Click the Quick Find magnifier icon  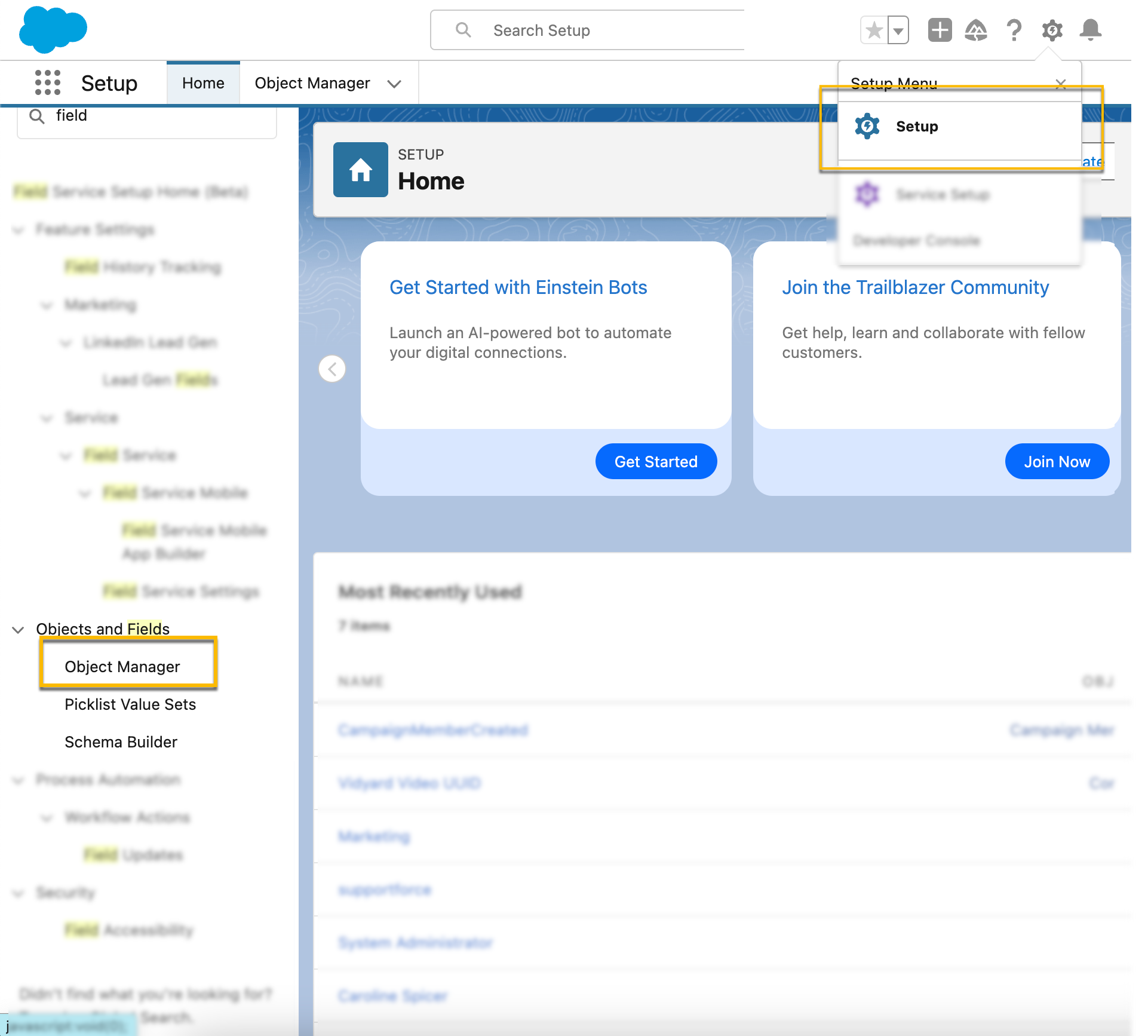click(x=37, y=116)
